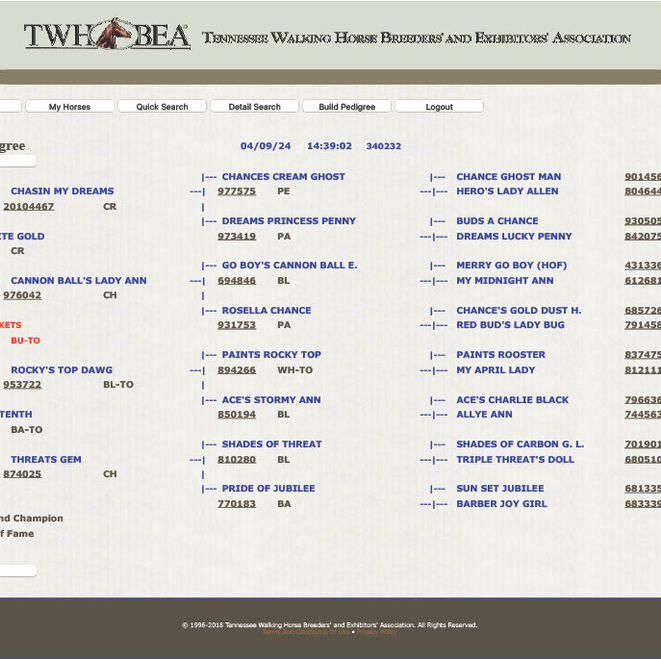Click horse name CANNON BALL'S LADY ANN
The image size is (661, 659).
79,280
